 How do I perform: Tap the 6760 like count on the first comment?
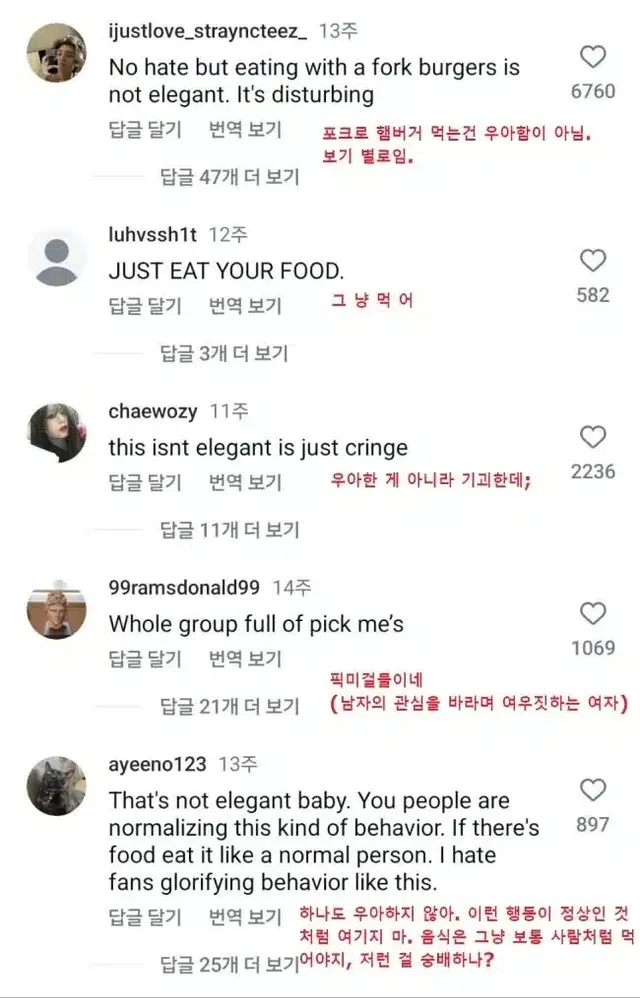click(x=593, y=88)
